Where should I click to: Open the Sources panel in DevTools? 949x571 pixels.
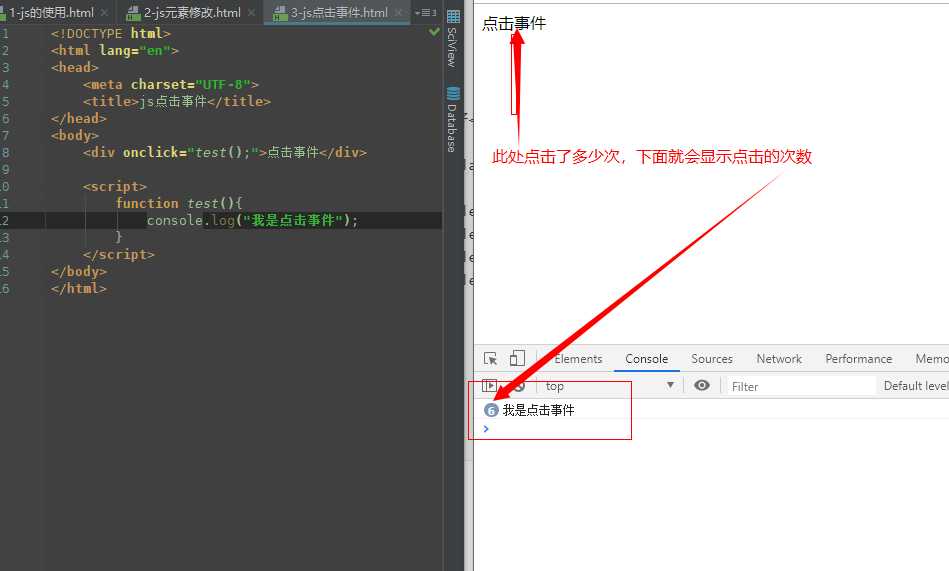click(x=712, y=359)
